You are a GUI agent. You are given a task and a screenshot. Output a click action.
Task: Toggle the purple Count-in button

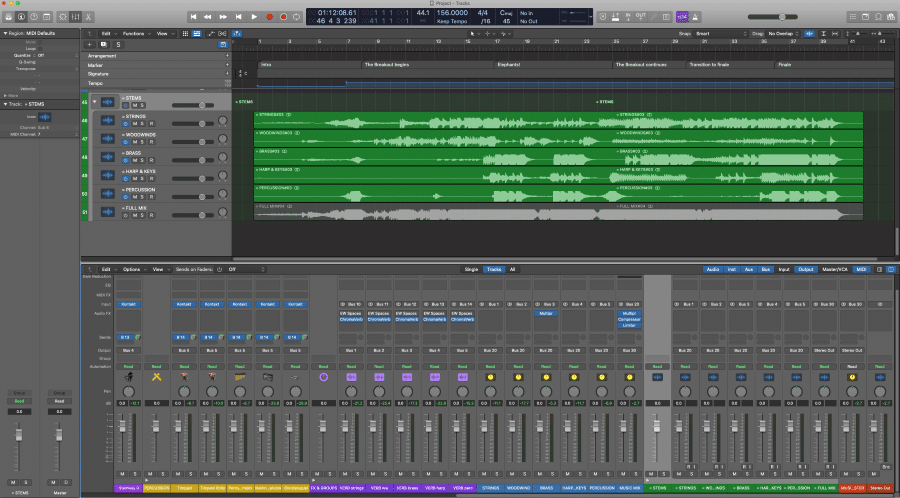[x=682, y=17]
